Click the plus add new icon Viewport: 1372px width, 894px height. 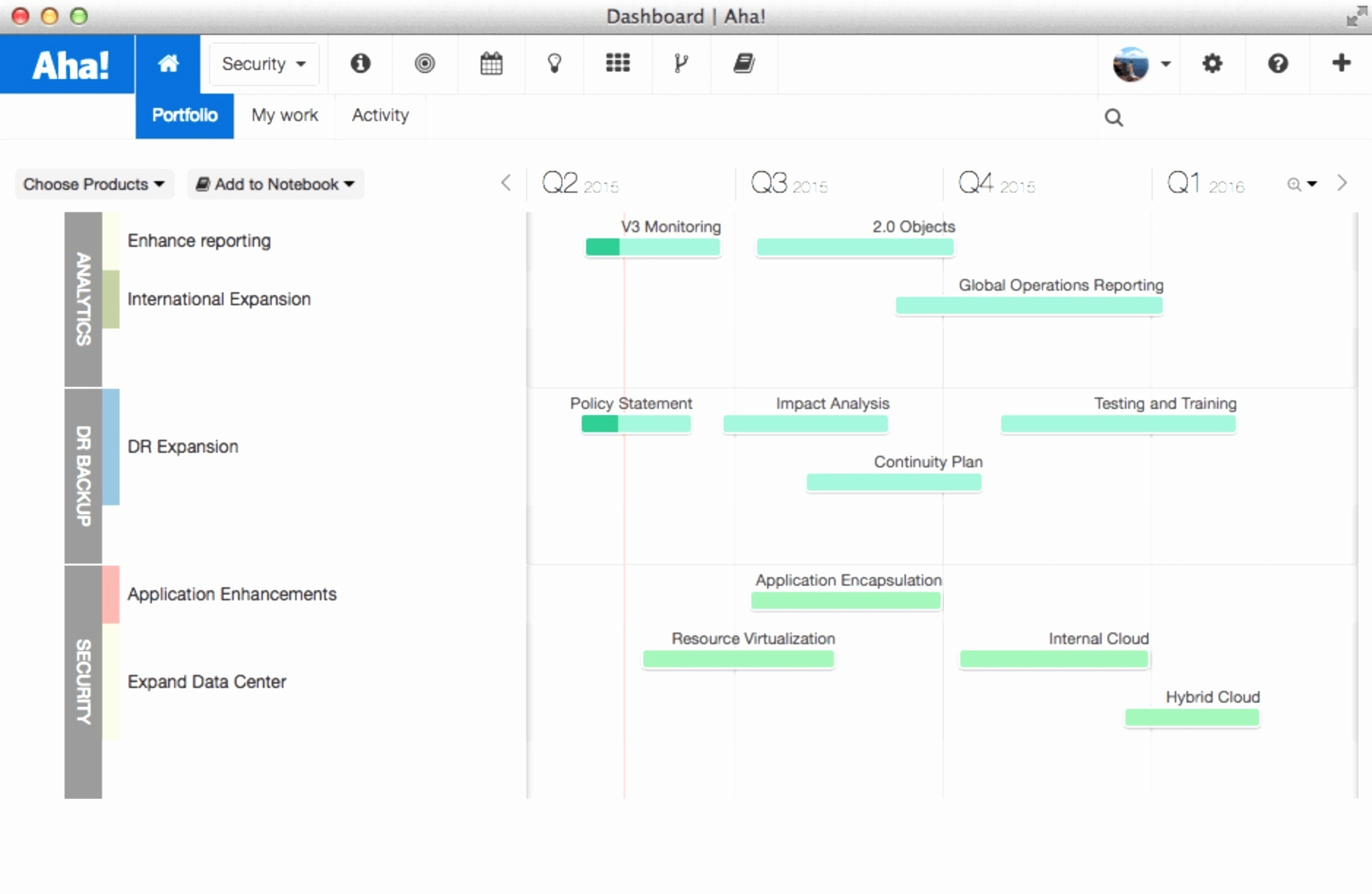coord(1341,64)
